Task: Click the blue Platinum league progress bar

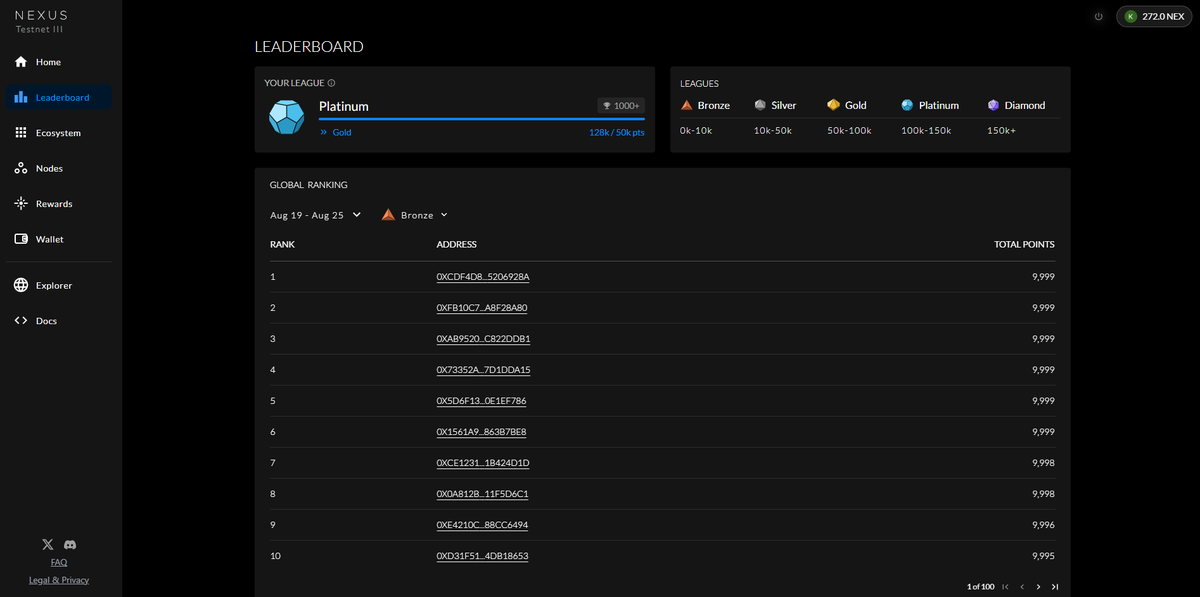Action: 482,119
